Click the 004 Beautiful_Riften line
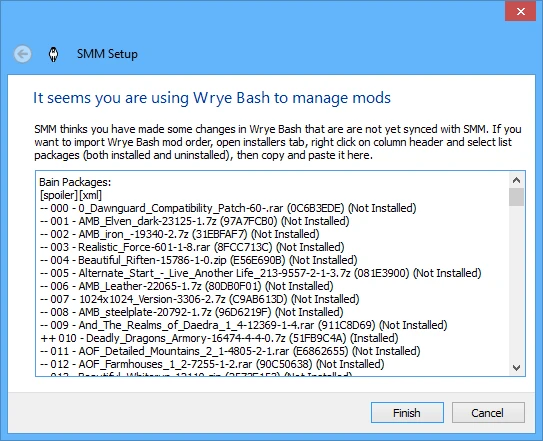Image resolution: width=543 pixels, height=441 pixels. (x=198, y=260)
